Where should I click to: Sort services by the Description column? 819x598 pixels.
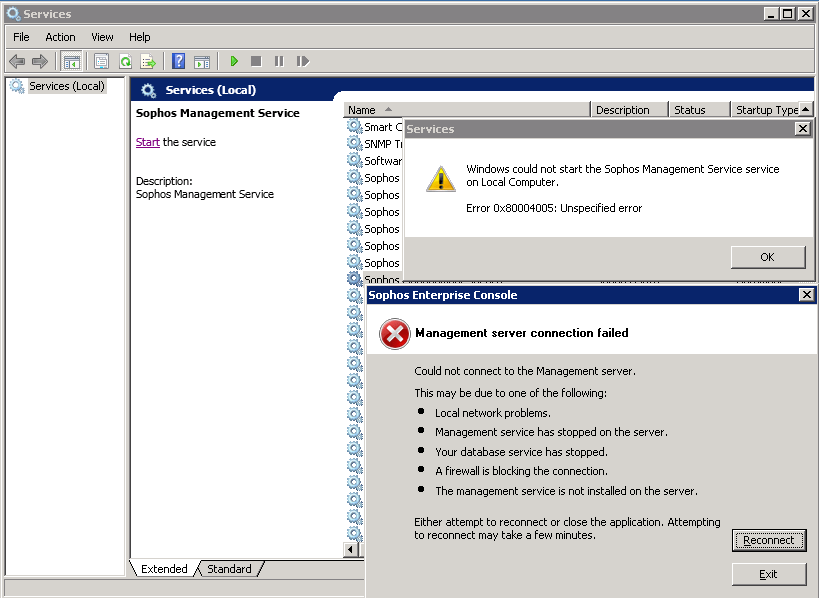[x=629, y=110]
